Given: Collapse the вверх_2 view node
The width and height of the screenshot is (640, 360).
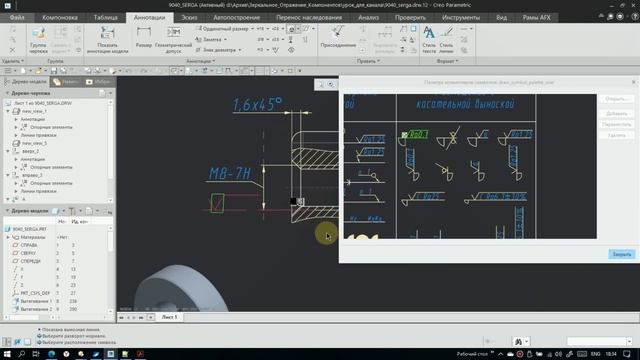Looking at the screenshot, I should 8,151.
